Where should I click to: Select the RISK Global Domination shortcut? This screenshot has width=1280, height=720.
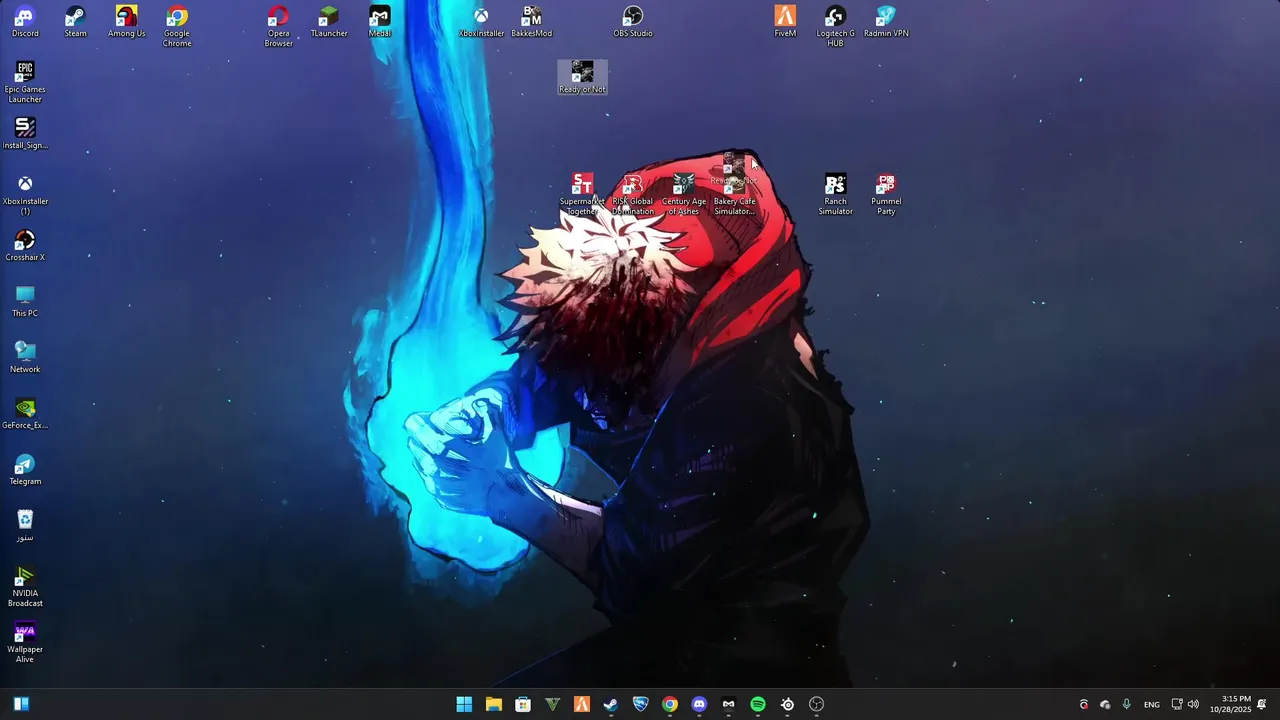[633, 194]
